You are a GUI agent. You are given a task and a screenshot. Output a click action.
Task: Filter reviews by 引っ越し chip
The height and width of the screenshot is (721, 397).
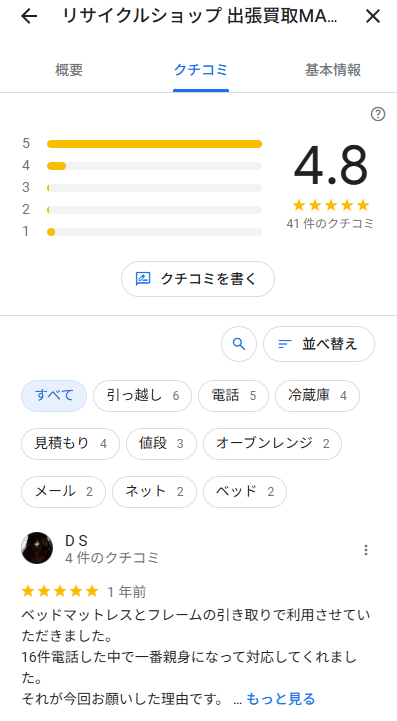pyautogui.click(x=142, y=396)
